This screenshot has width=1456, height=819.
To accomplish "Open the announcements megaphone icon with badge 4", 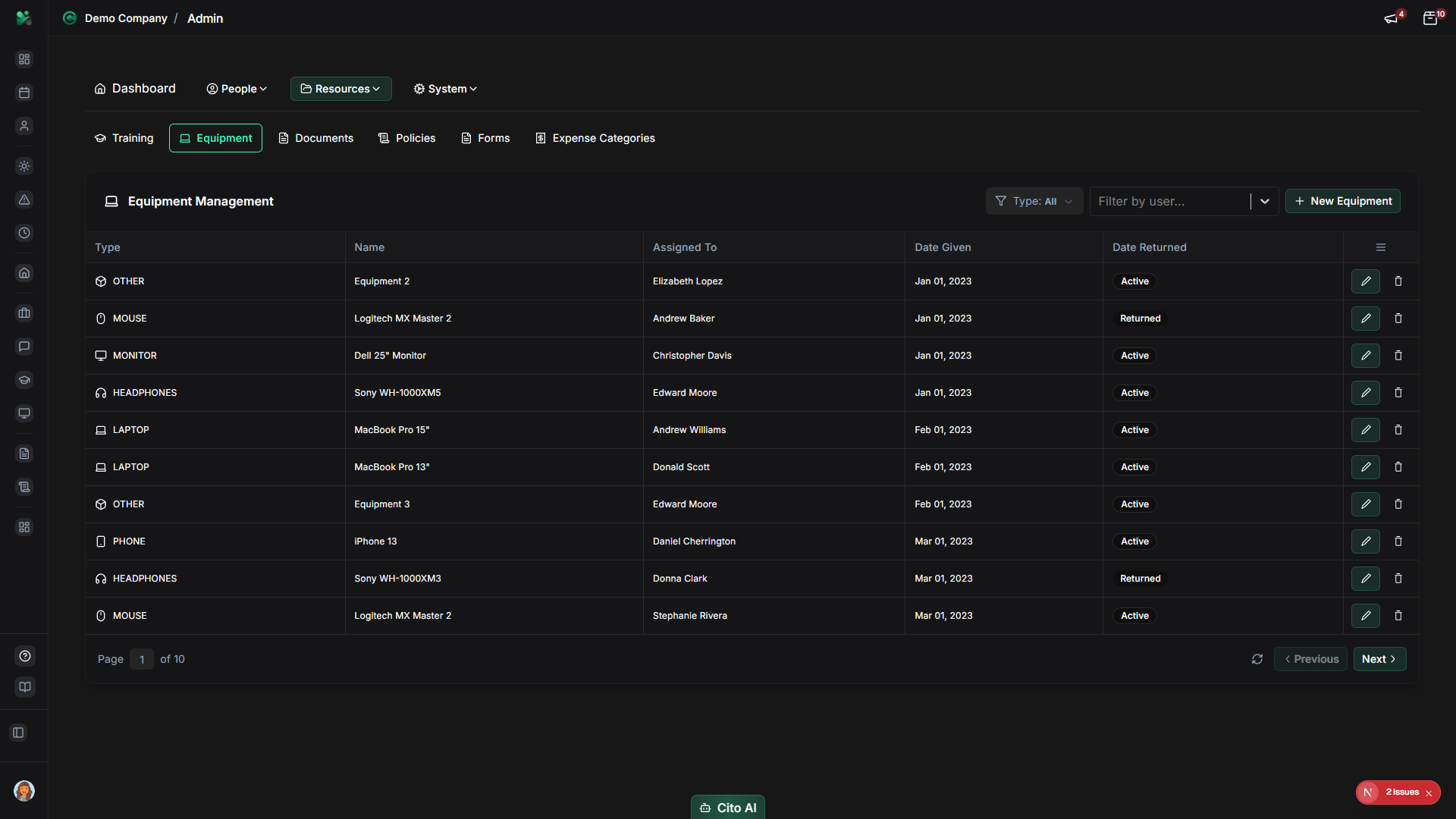I will [x=1392, y=17].
